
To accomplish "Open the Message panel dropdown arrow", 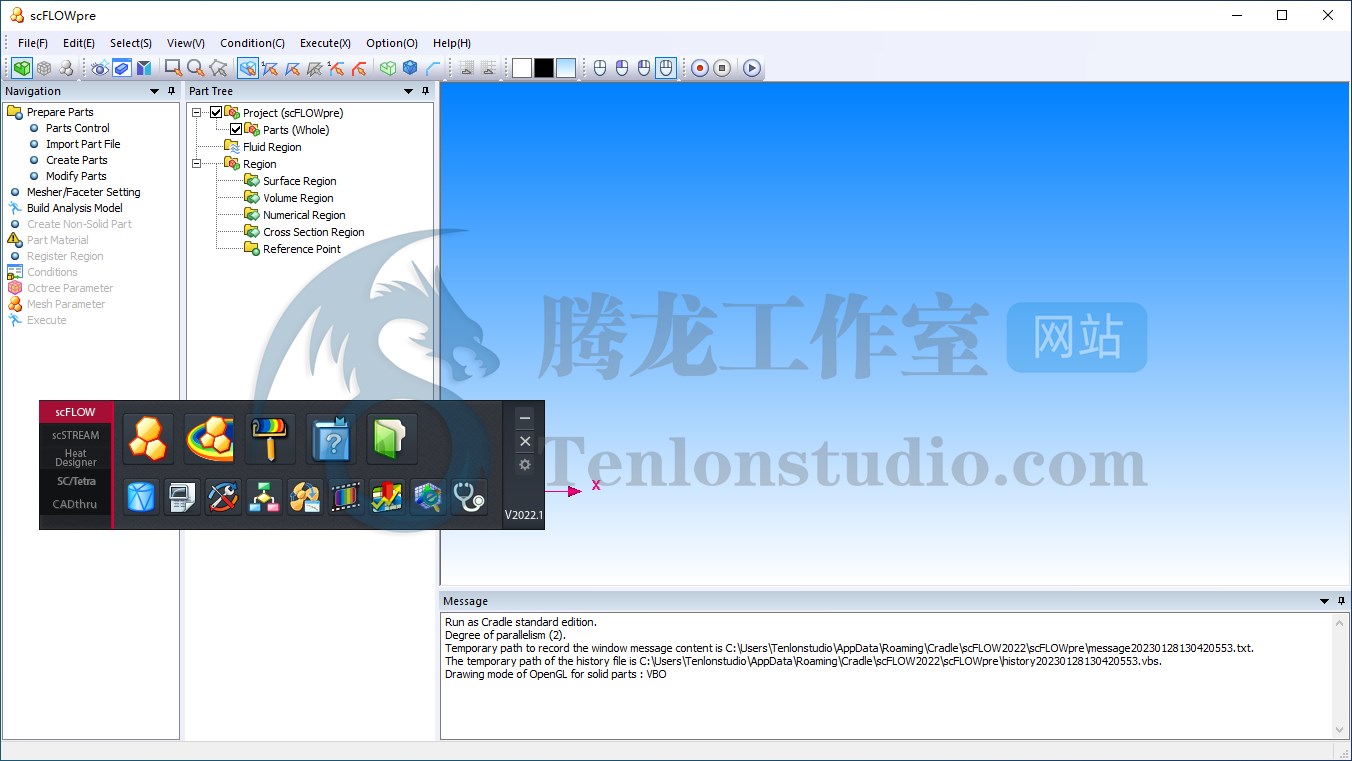I will click(1324, 601).
